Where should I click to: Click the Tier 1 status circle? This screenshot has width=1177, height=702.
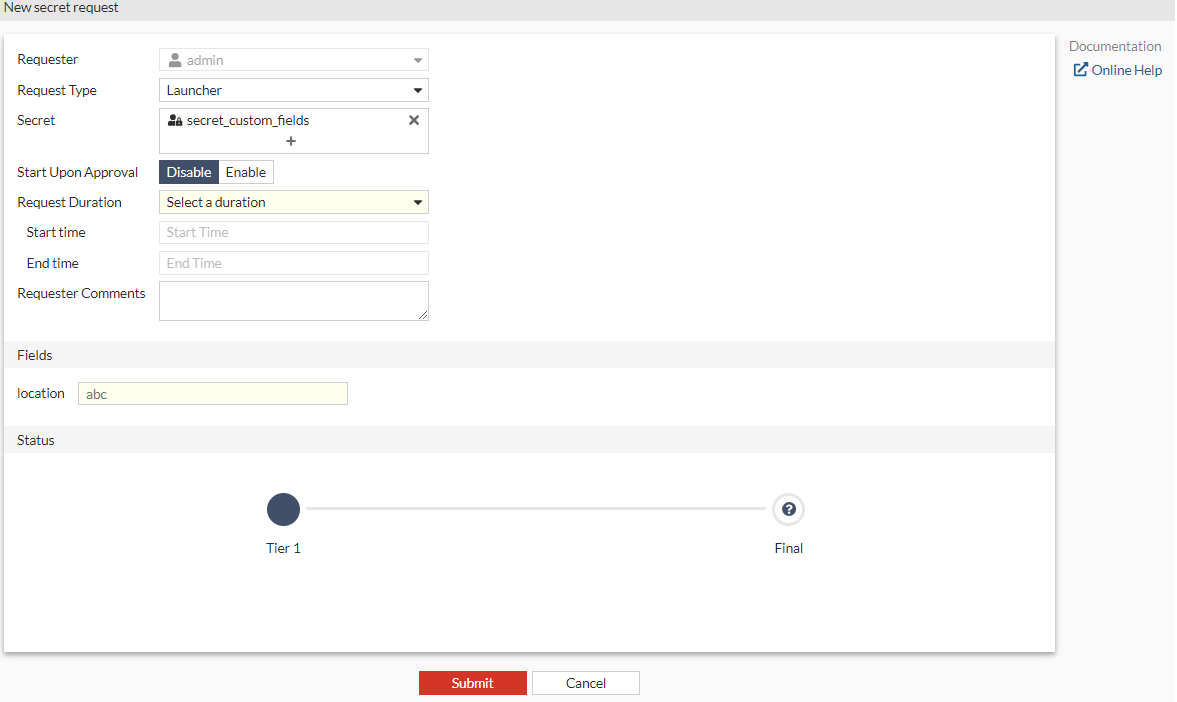click(283, 509)
